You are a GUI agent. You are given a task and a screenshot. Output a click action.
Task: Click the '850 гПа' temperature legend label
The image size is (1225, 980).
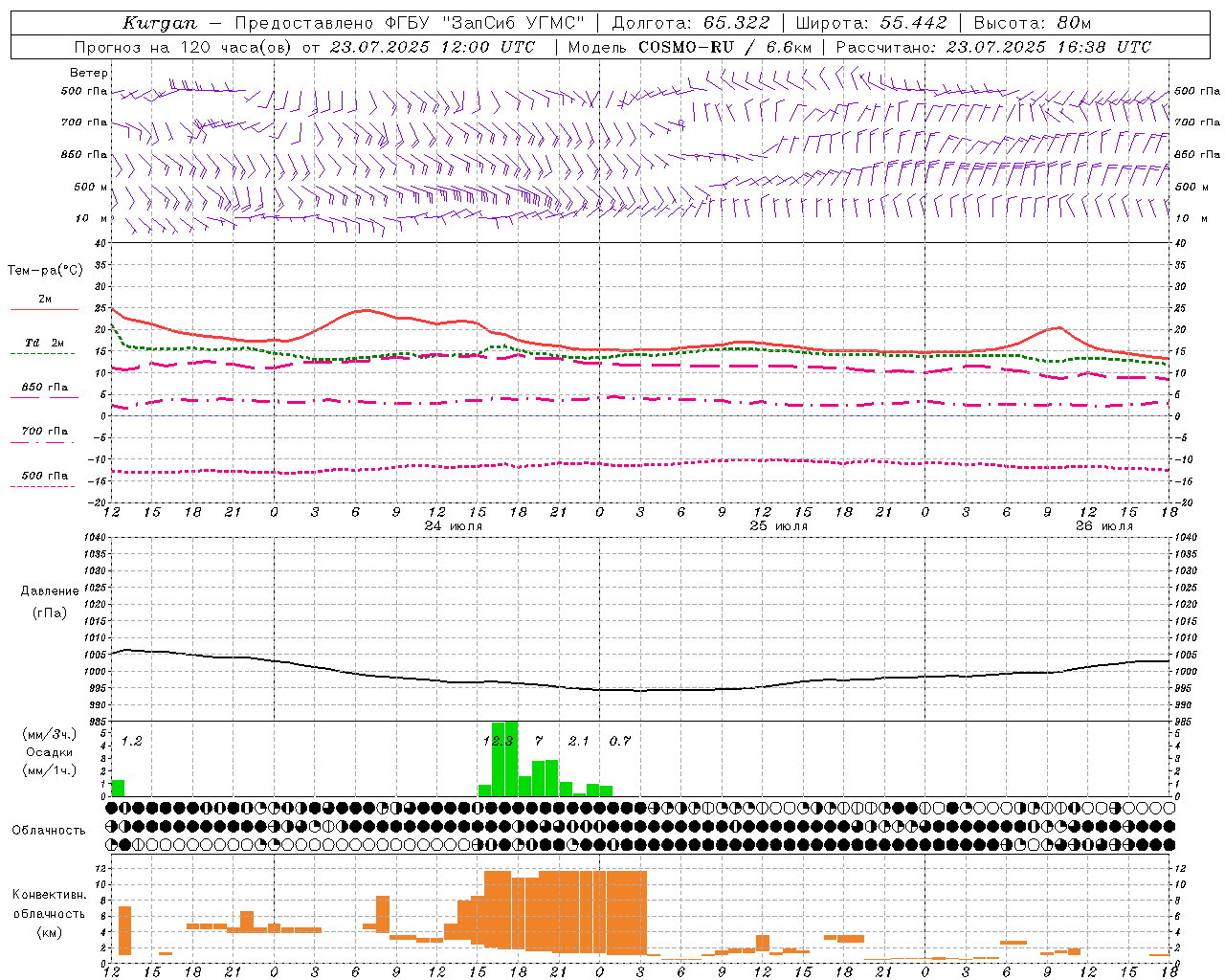pyautogui.click(x=45, y=388)
